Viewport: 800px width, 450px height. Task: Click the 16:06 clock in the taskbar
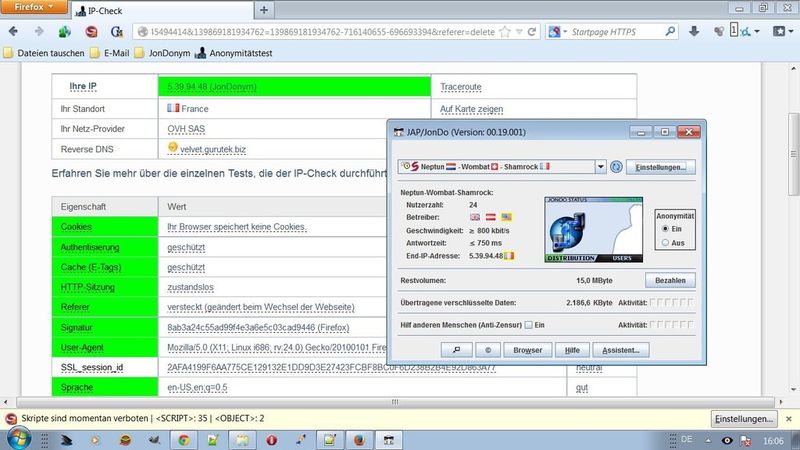(x=773, y=440)
